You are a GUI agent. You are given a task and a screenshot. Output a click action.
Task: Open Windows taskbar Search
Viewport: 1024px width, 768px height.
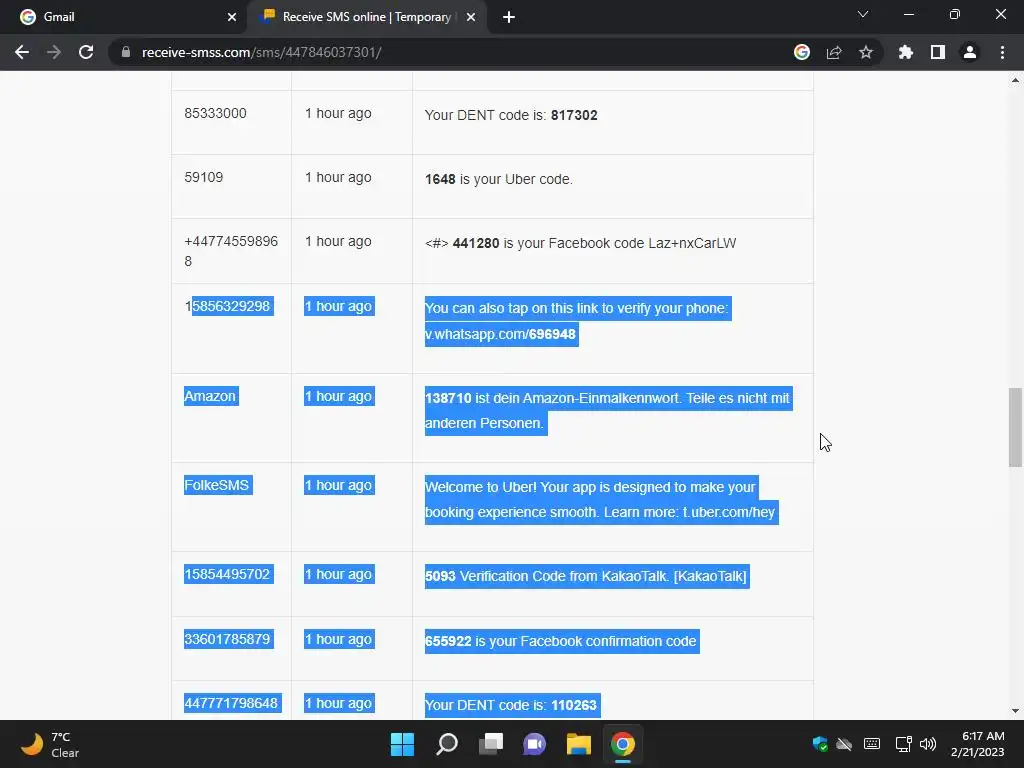pyautogui.click(x=447, y=744)
